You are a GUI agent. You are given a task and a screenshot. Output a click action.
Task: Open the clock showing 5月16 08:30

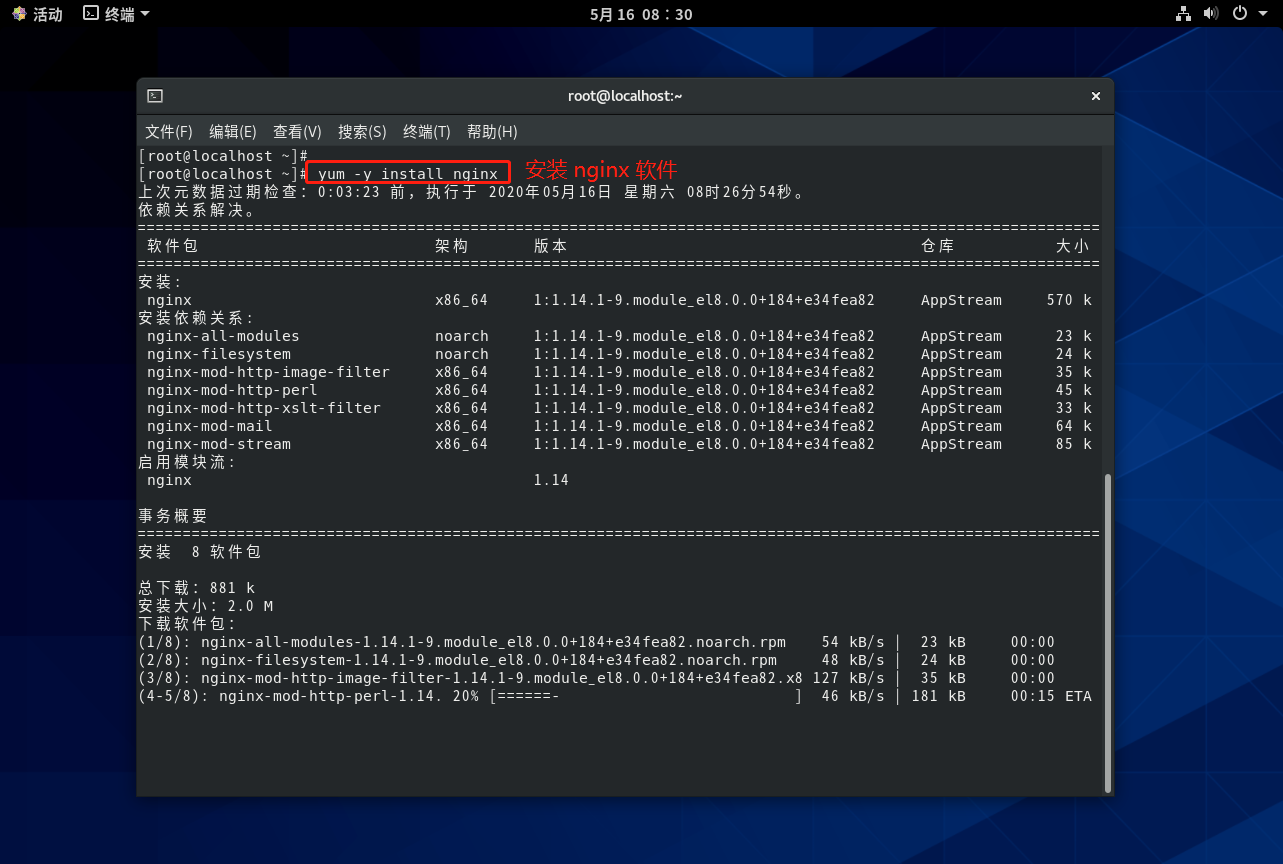click(x=641, y=14)
